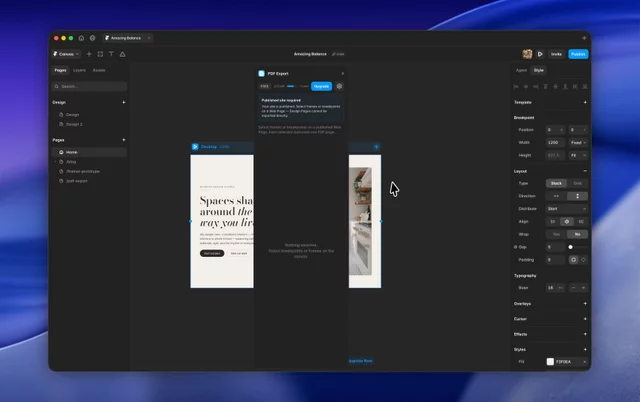Switch to the Agent tab
Screen dimensions: 640x402
pos(521,70)
